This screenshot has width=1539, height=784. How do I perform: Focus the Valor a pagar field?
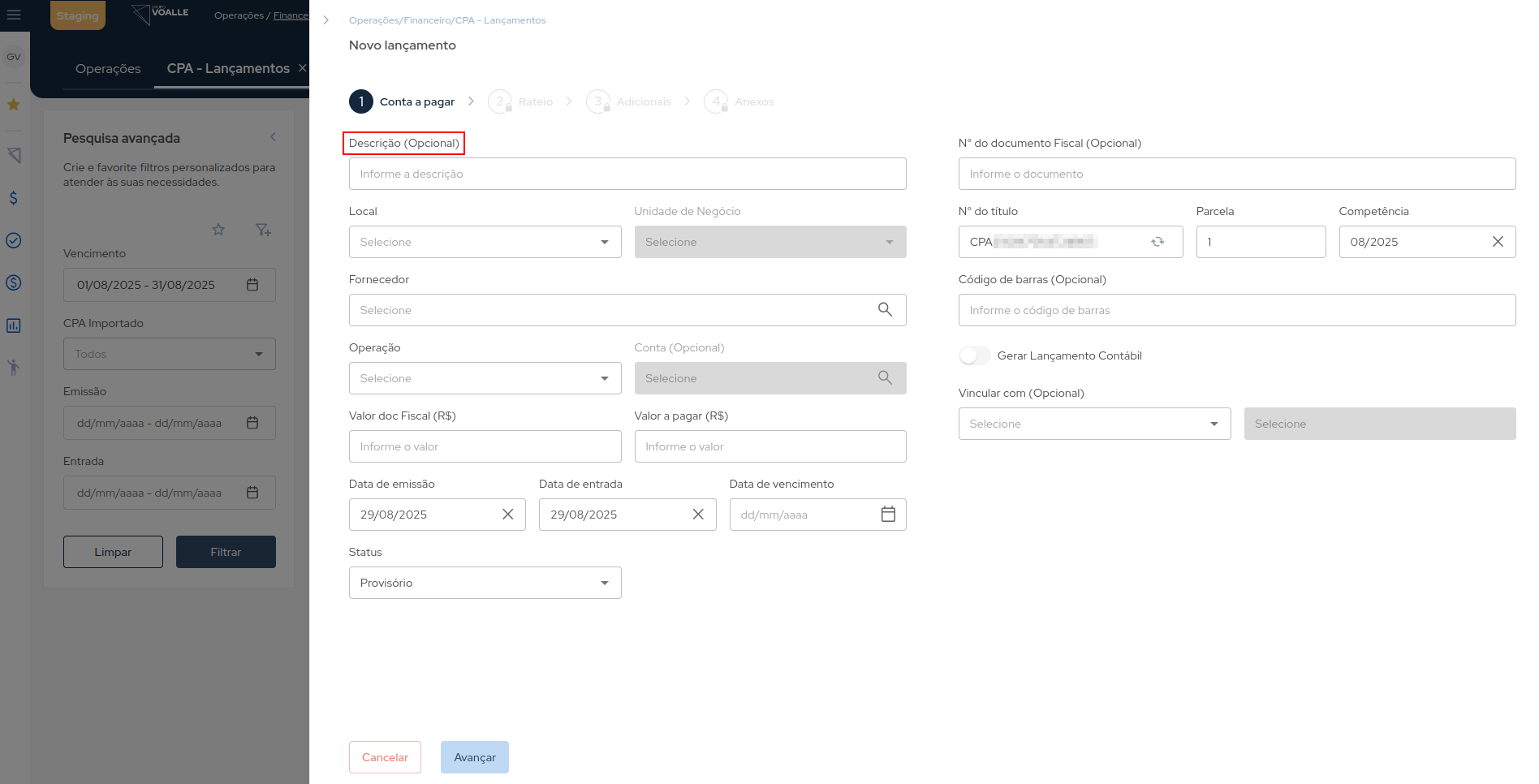pos(770,446)
